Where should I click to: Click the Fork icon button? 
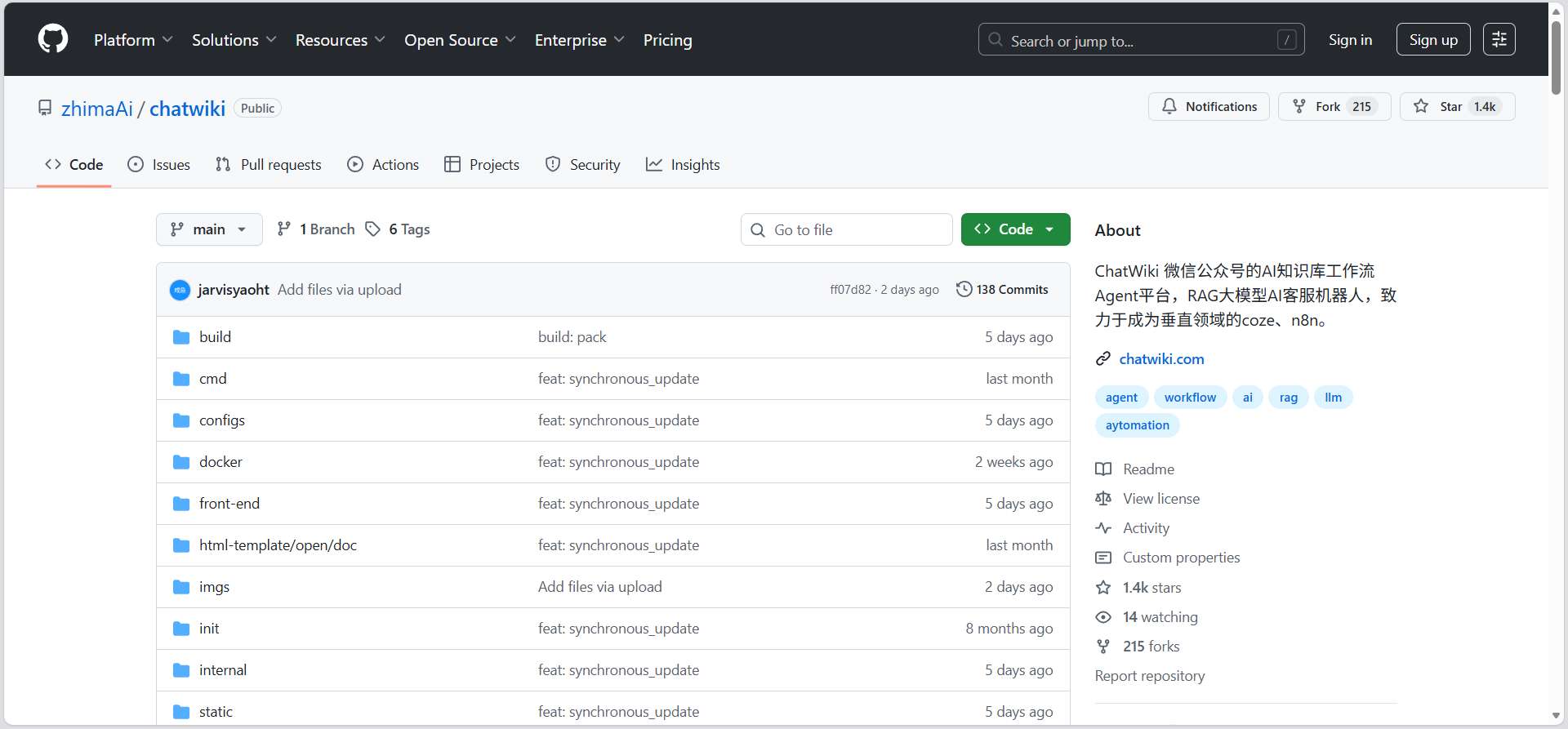1298,106
